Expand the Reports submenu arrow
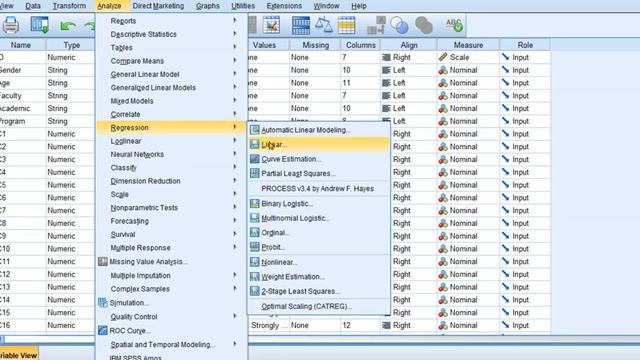The image size is (640, 360). [x=235, y=20]
